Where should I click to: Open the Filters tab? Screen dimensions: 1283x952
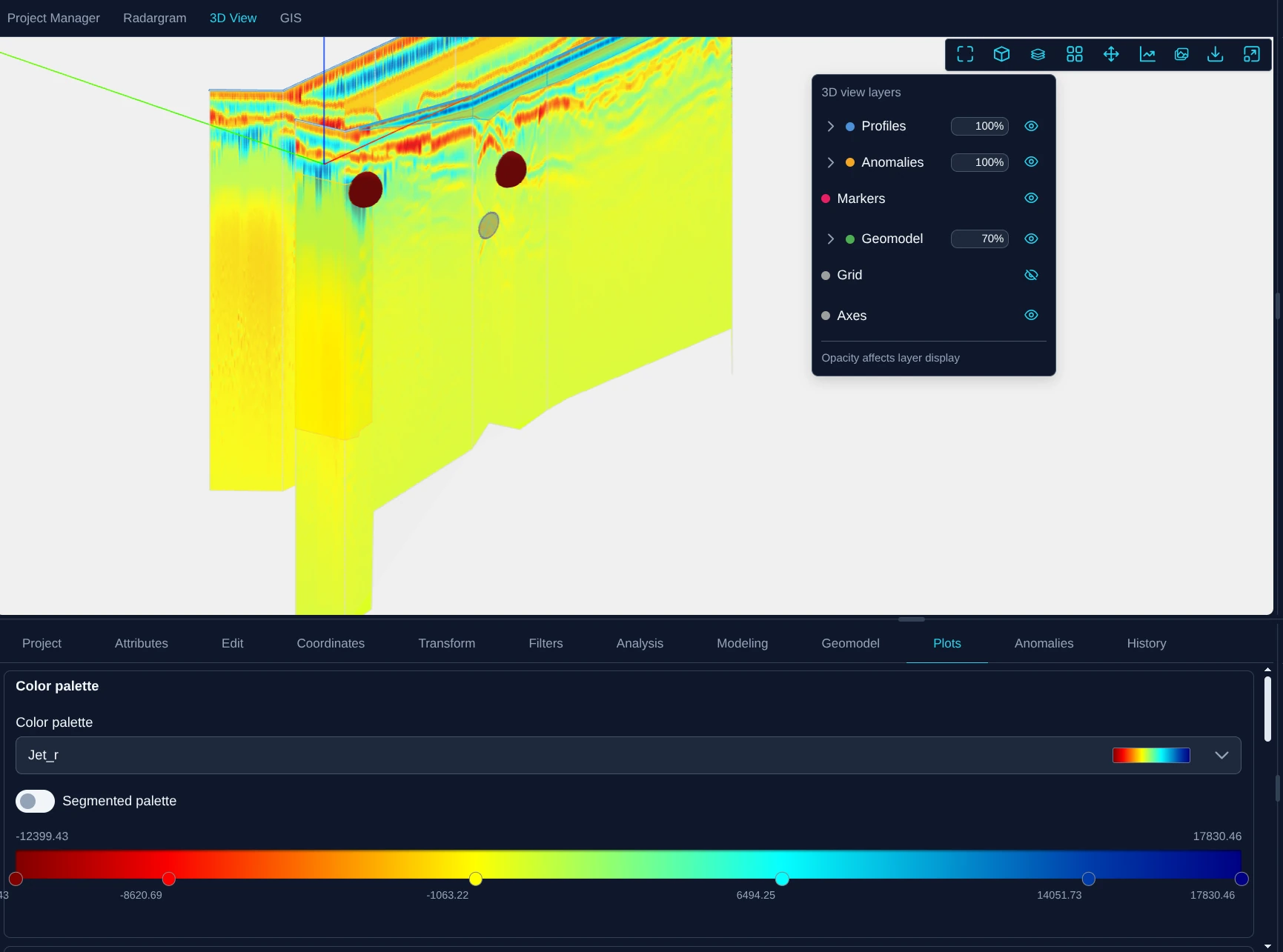coord(546,643)
